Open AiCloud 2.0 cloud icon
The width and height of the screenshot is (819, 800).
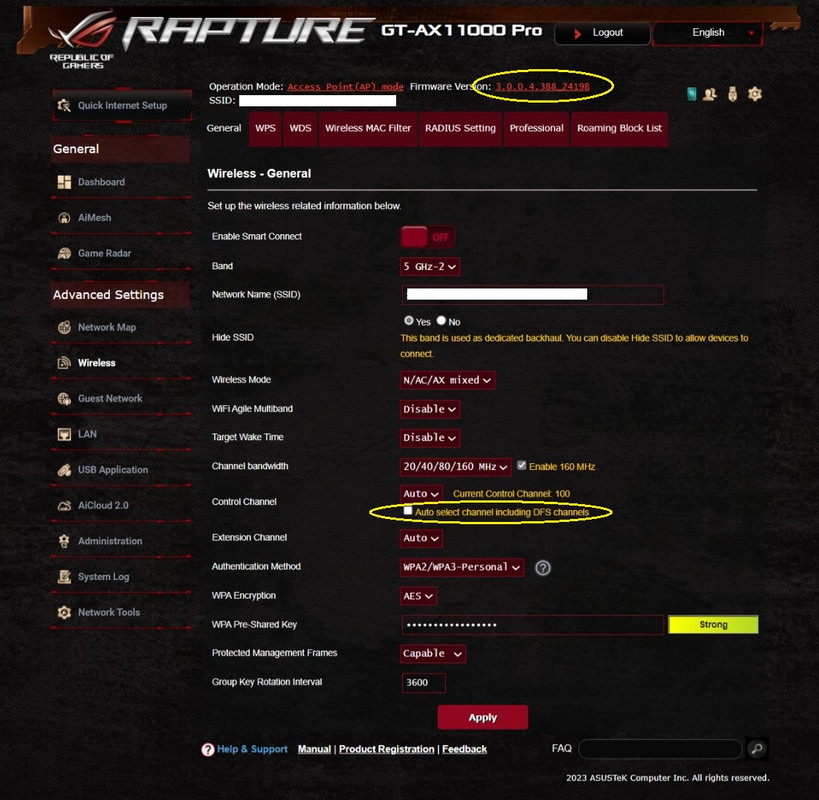[64, 505]
